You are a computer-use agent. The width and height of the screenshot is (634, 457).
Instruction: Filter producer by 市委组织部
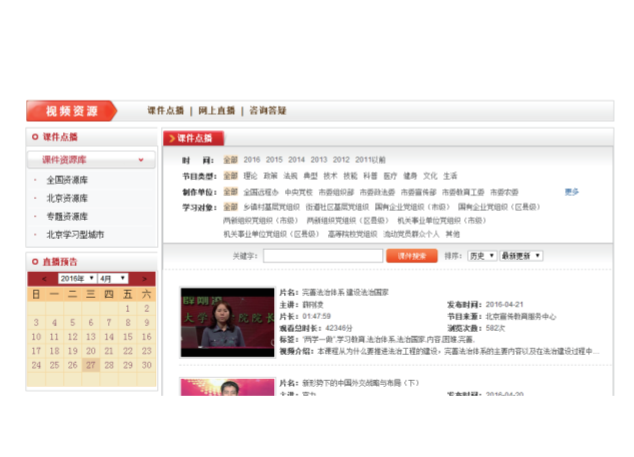(x=336, y=192)
